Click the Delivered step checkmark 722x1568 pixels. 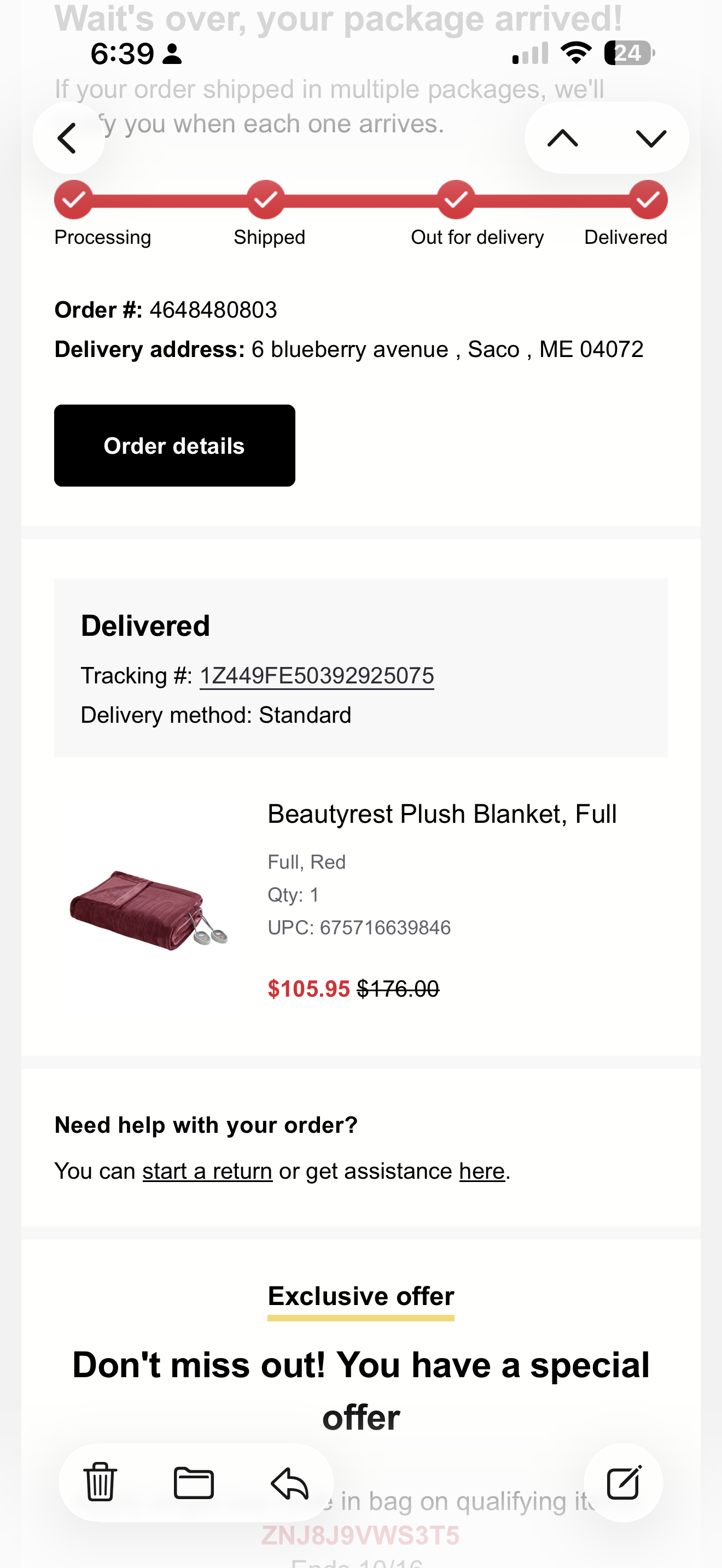point(648,199)
